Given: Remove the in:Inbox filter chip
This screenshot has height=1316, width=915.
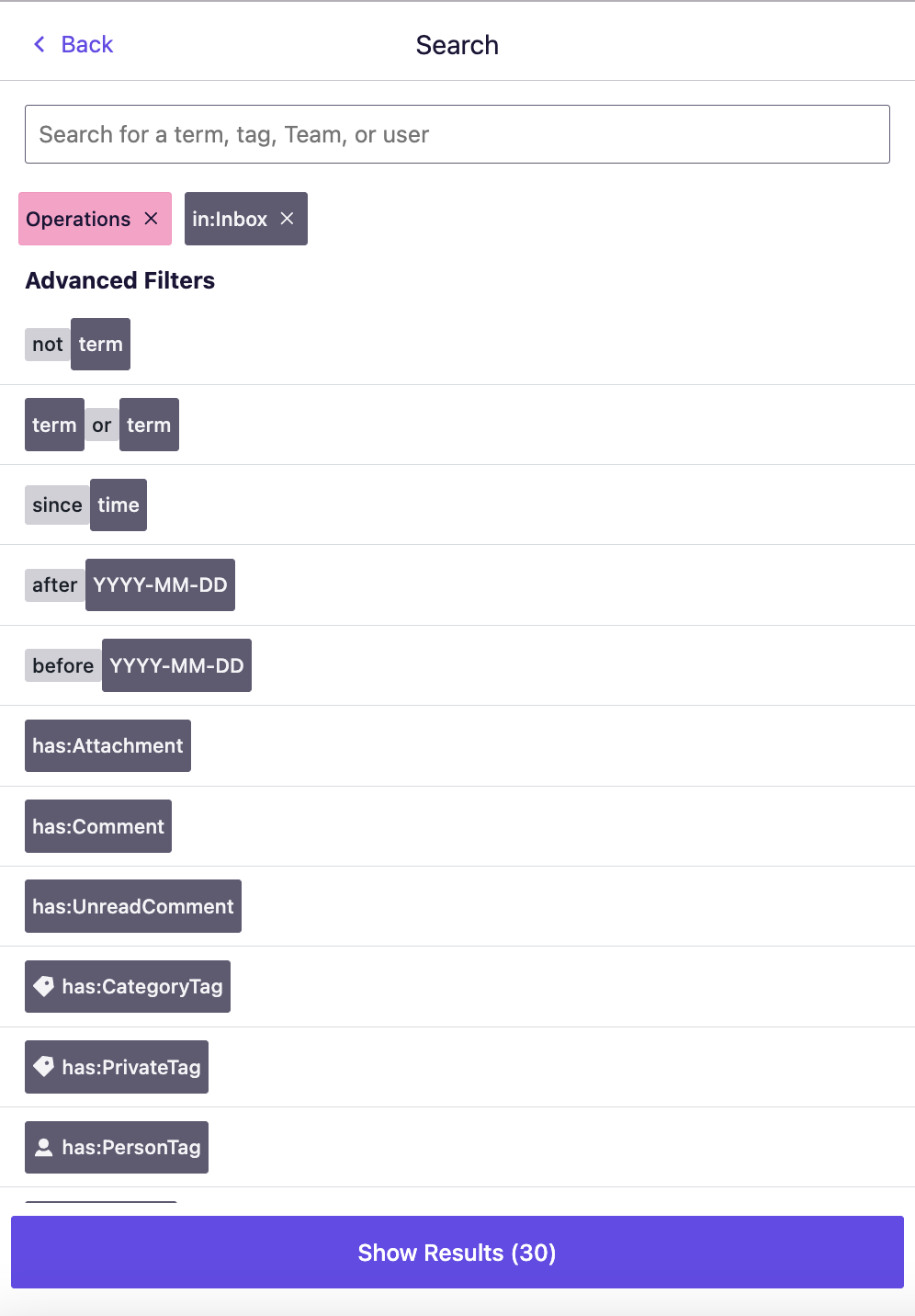Looking at the screenshot, I should click(288, 219).
